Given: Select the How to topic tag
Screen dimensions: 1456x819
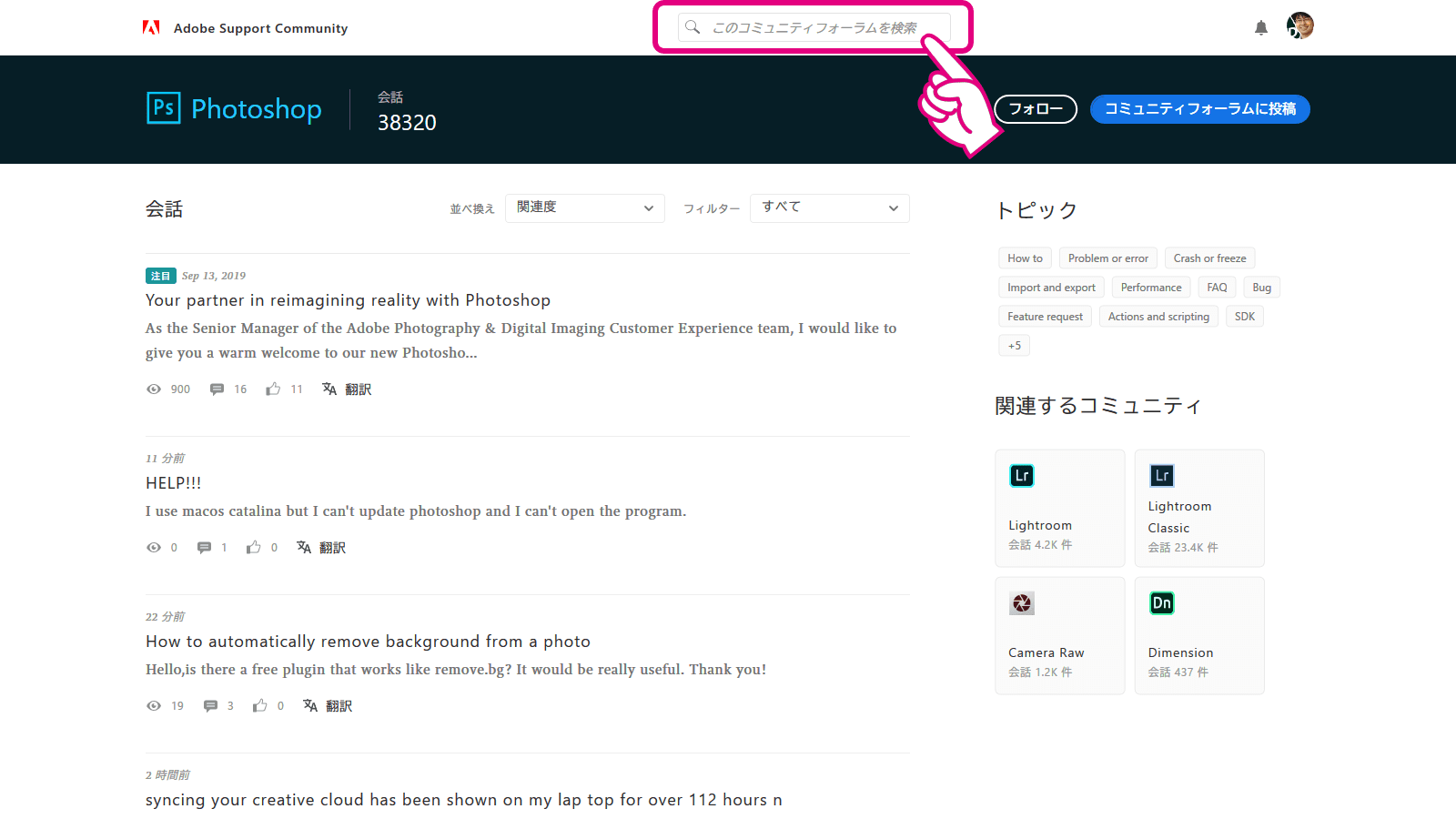Looking at the screenshot, I should [x=1025, y=258].
